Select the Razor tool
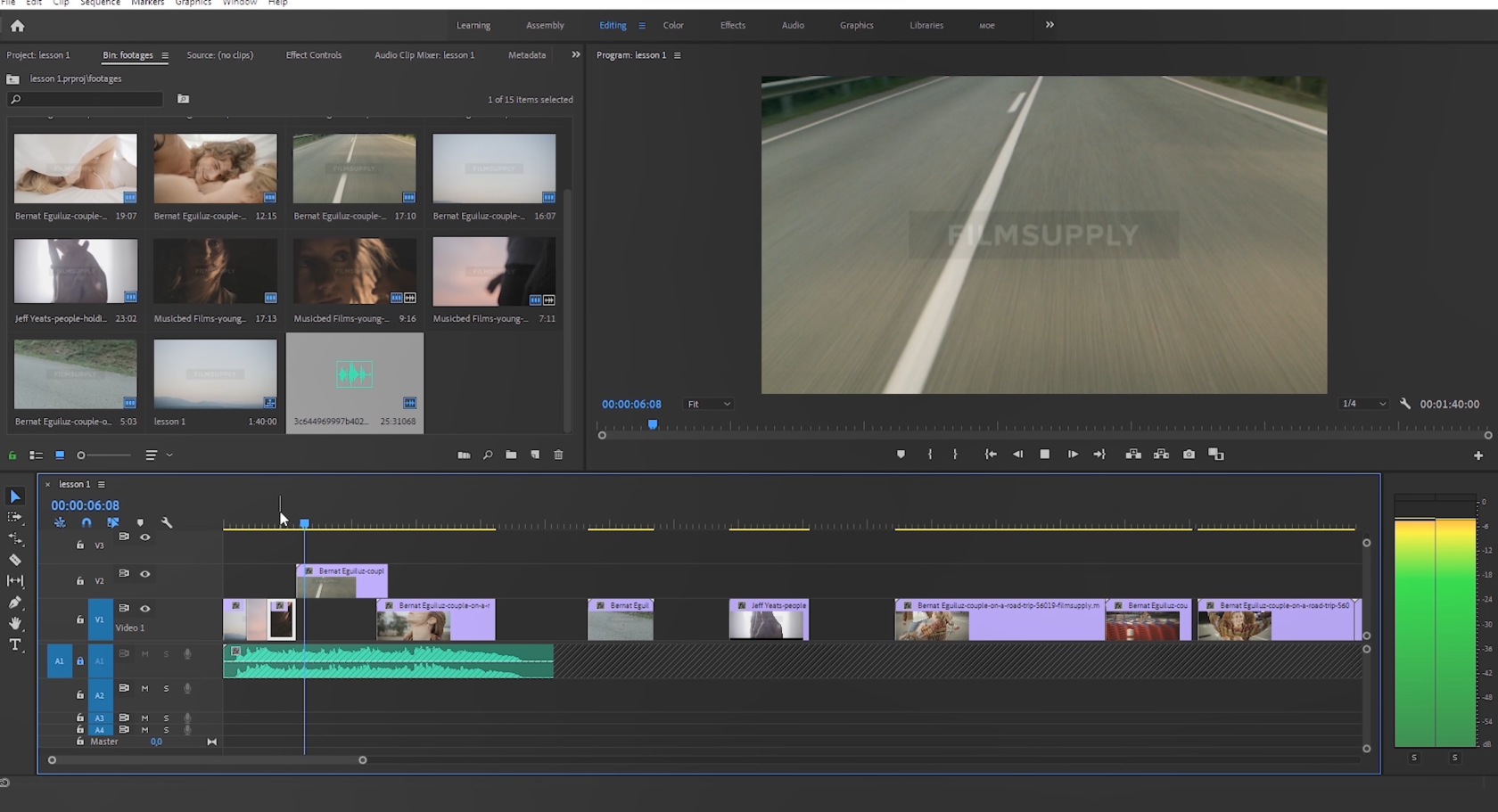Screen dimensions: 1498x812 (15, 560)
